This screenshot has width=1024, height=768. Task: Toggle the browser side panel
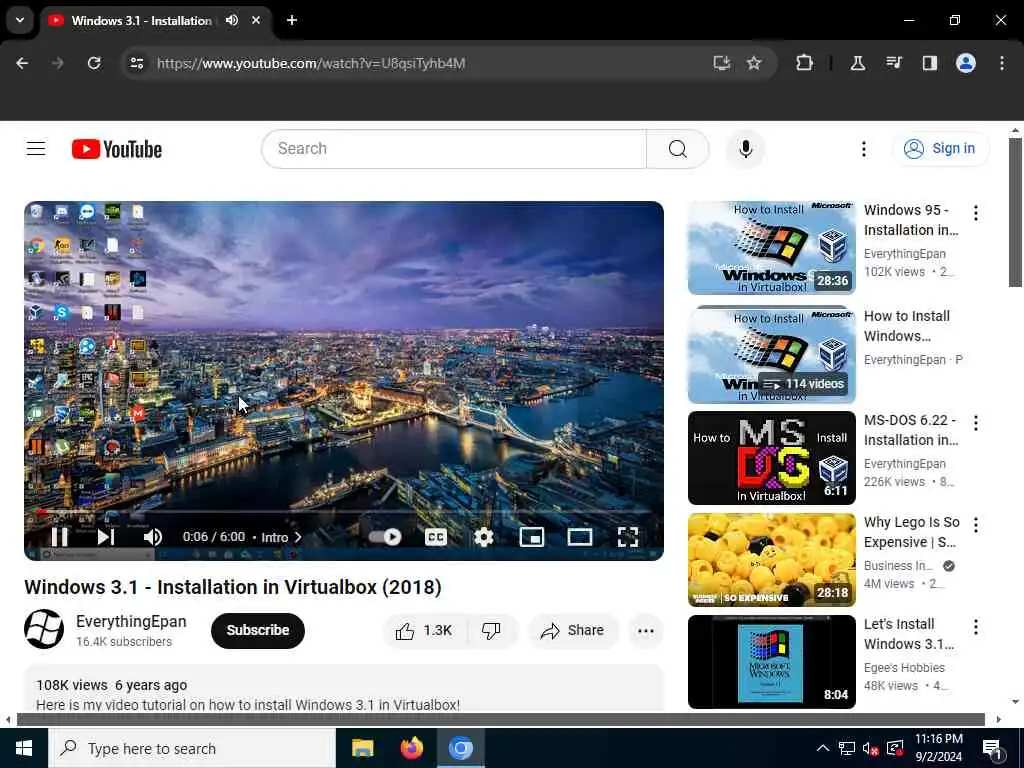929,63
